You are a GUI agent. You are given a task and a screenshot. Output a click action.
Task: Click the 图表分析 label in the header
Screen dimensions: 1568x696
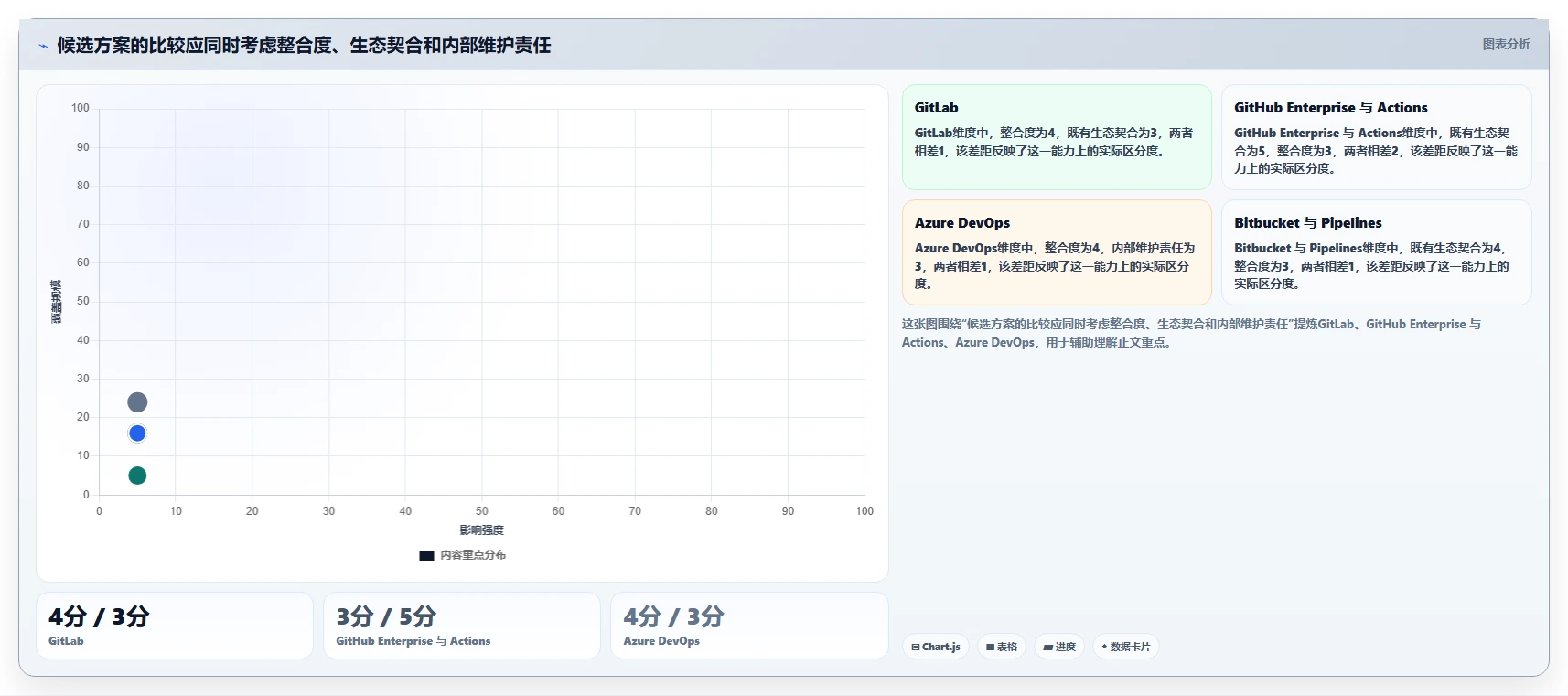(1506, 44)
